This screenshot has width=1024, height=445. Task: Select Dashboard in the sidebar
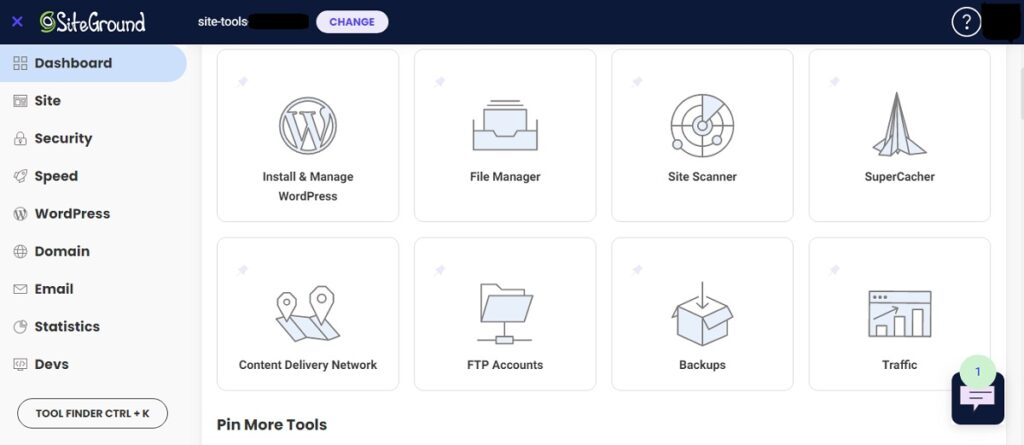93,63
